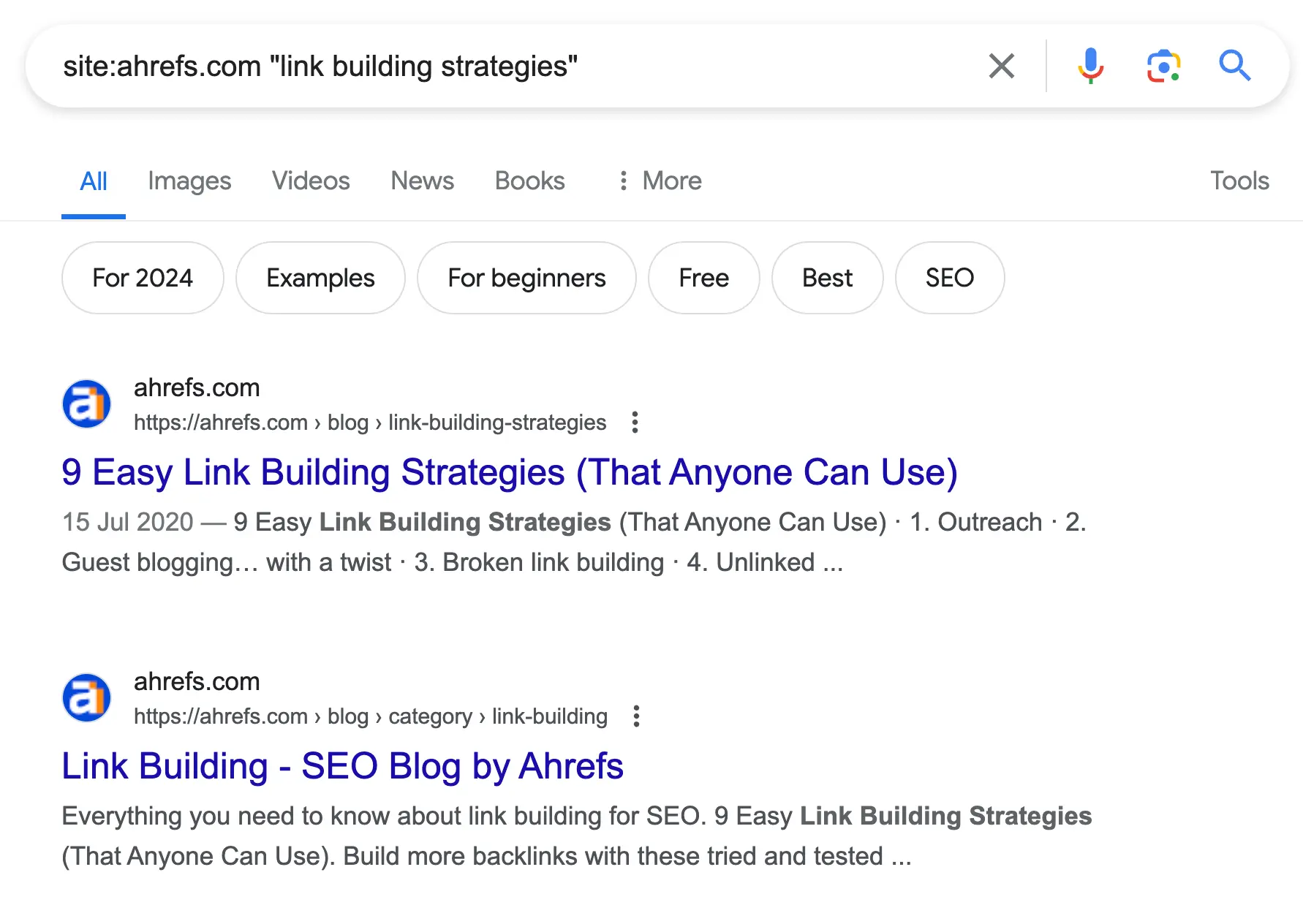Select the "For beginners" suggestion chip
Image resolution: width=1303 pixels, height=924 pixels.
[526, 278]
